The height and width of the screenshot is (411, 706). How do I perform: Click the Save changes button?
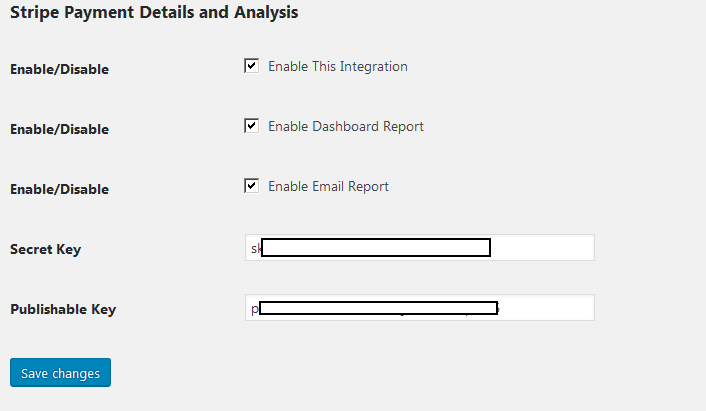coord(60,373)
